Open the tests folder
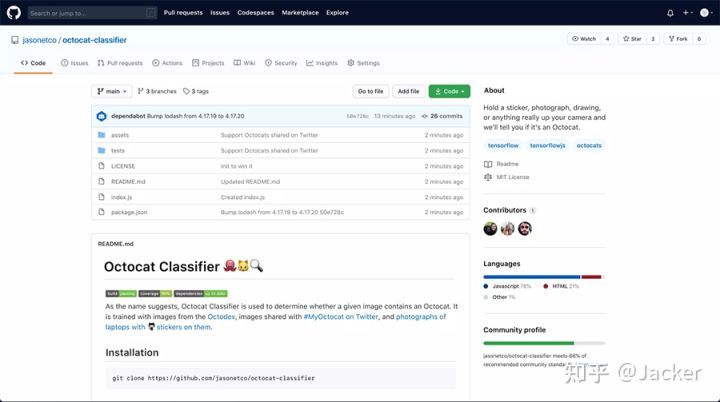Image resolution: width=720 pixels, height=402 pixels. click(118, 151)
